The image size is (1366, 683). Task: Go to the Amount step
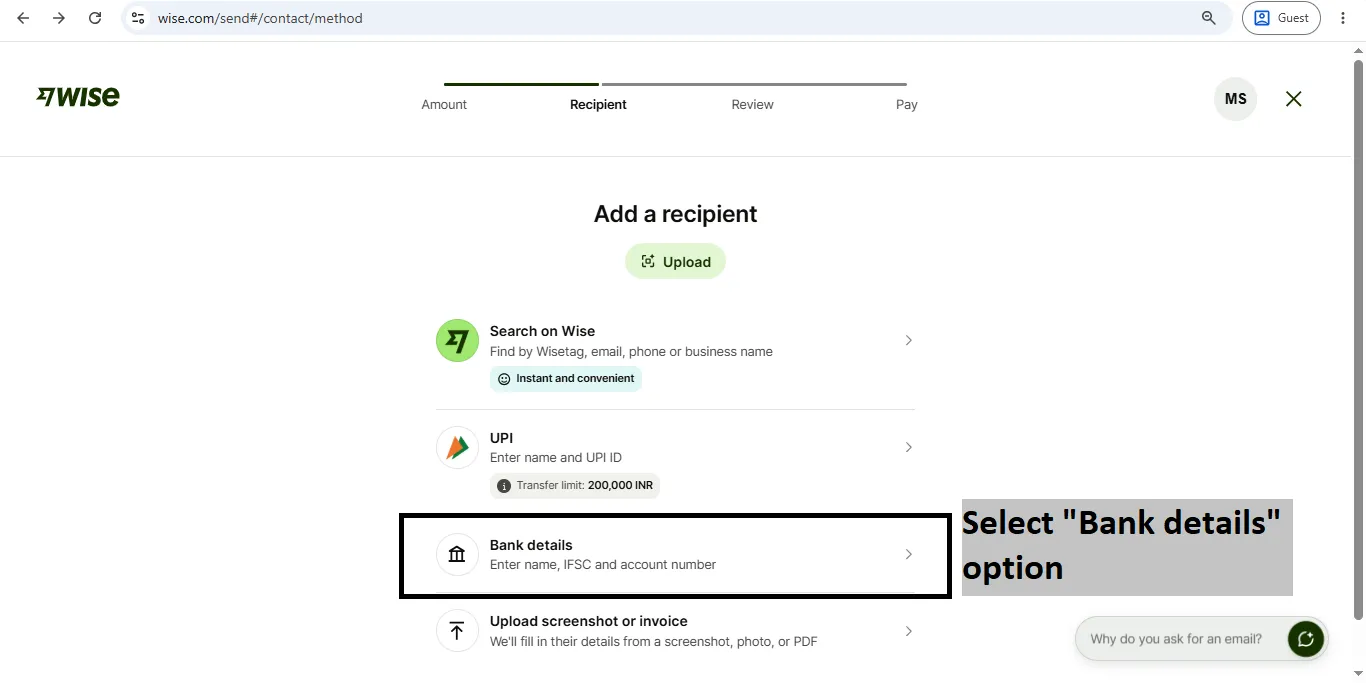coord(444,104)
